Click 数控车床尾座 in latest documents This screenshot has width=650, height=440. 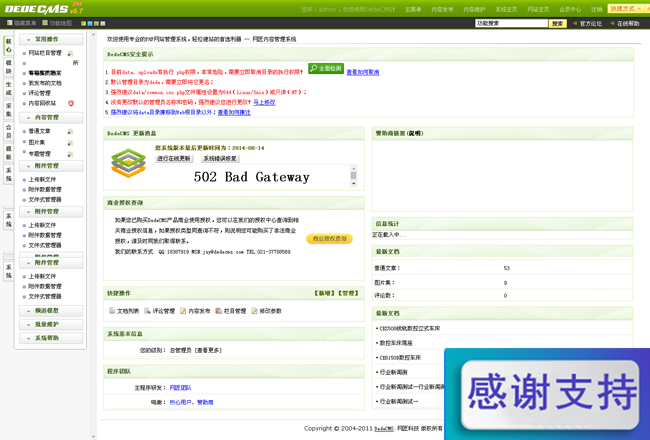pyautogui.click(x=396, y=343)
